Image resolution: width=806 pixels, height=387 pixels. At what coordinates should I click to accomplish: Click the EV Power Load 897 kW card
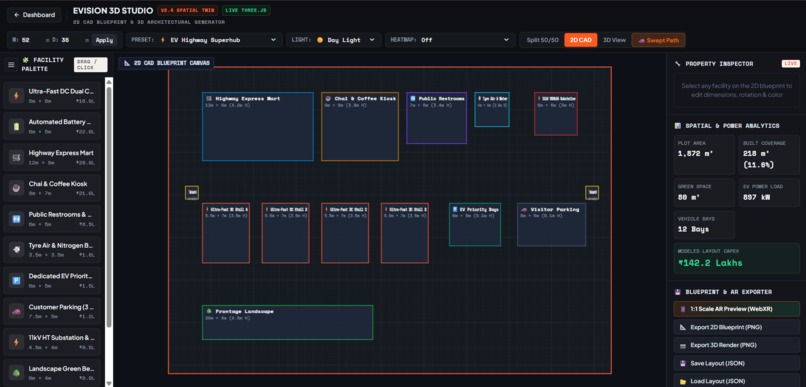769,193
